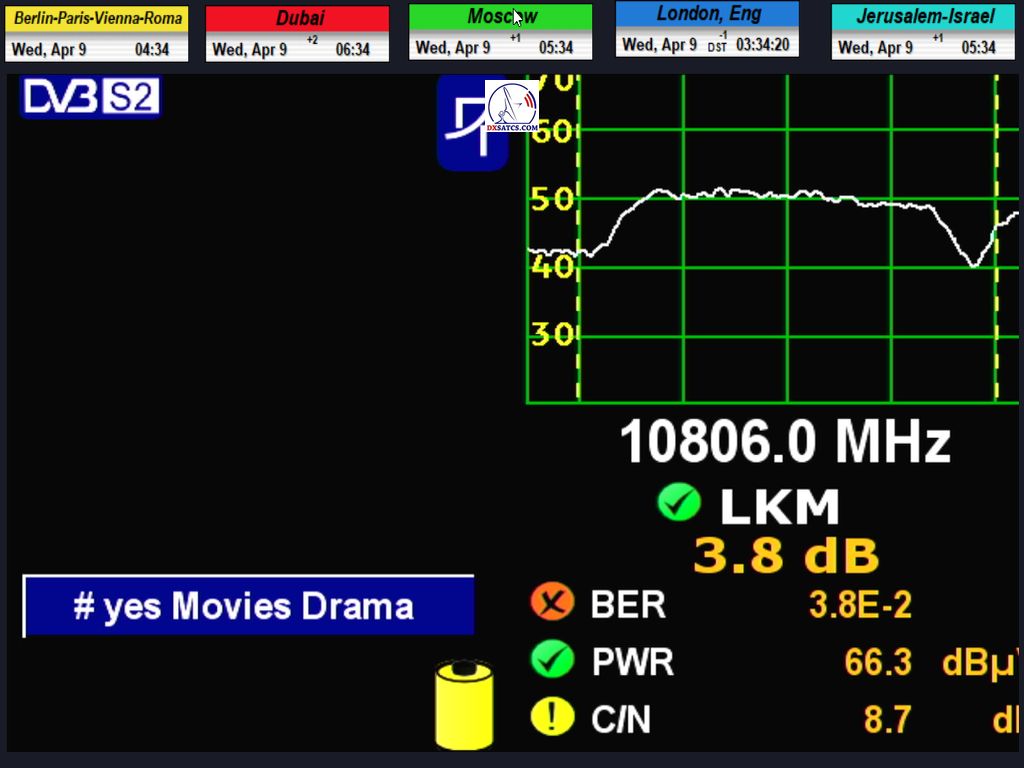Click the orange X icon beside BER
This screenshot has height=768, width=1024.
(x=551, y=603)
